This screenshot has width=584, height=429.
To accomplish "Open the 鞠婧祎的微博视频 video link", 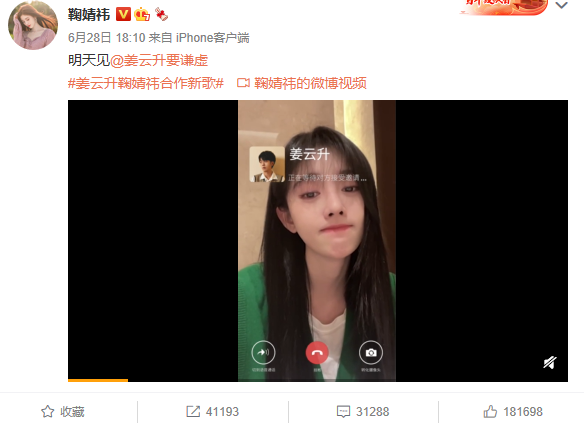I will click(302, 83).
